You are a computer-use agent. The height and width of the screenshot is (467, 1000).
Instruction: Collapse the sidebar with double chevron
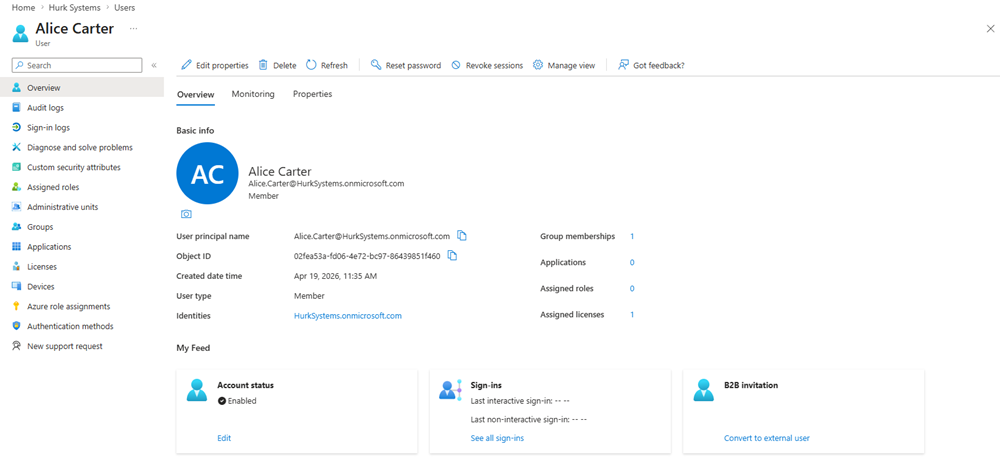coord(154,65)
